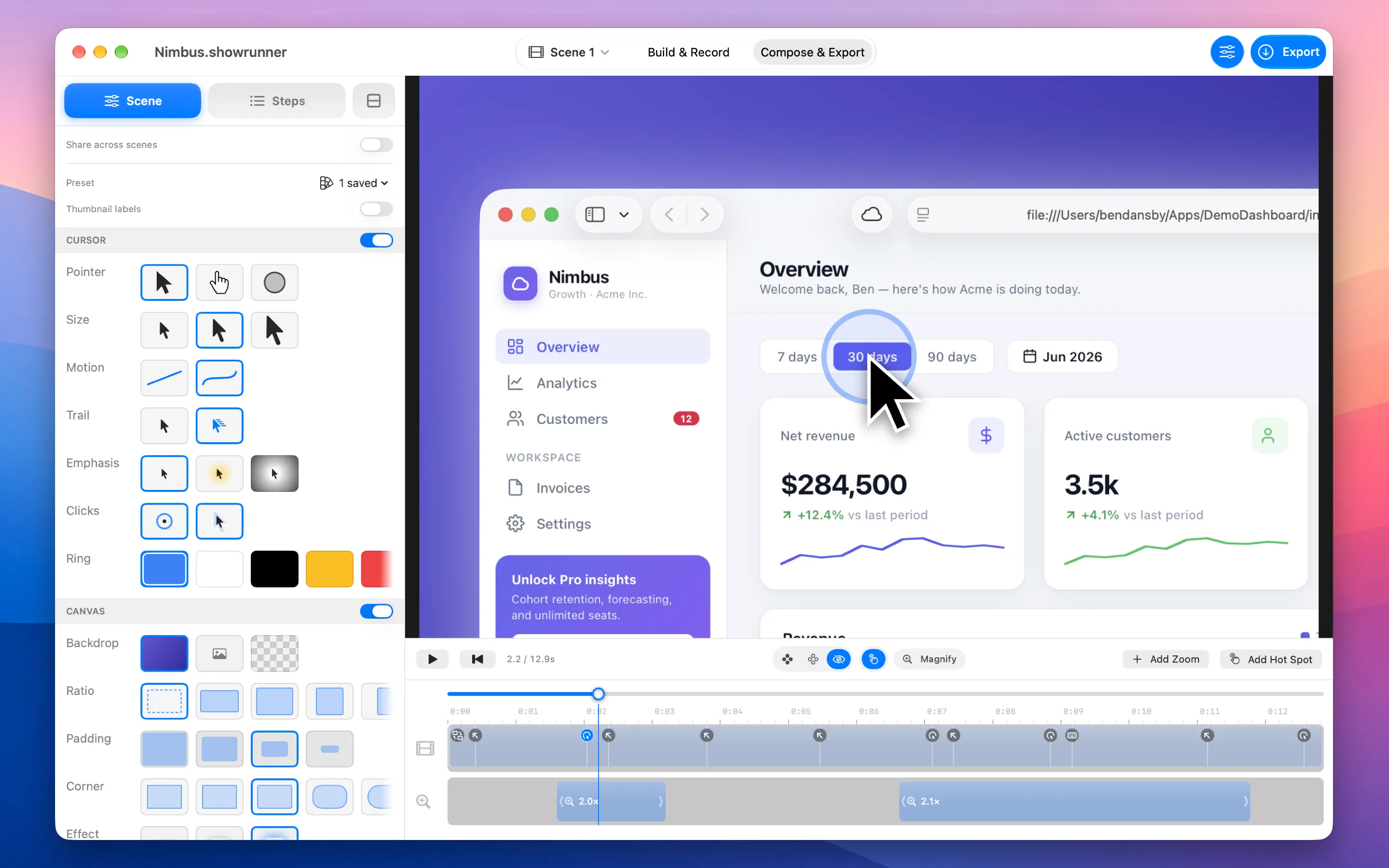This screenshot has width=1389, height=868.
Task: Click the zoom track magnifier icon
Action: pos(423,801)
